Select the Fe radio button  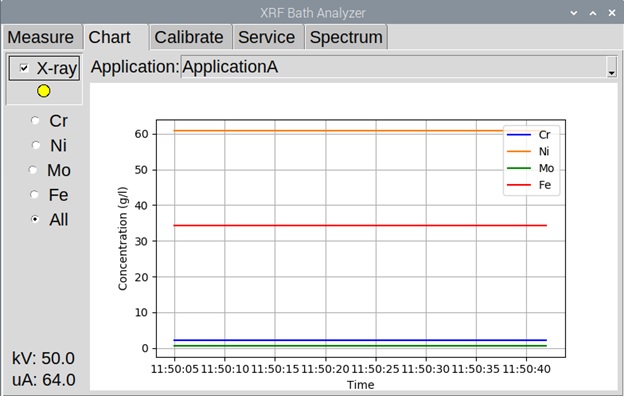(34, 195)
